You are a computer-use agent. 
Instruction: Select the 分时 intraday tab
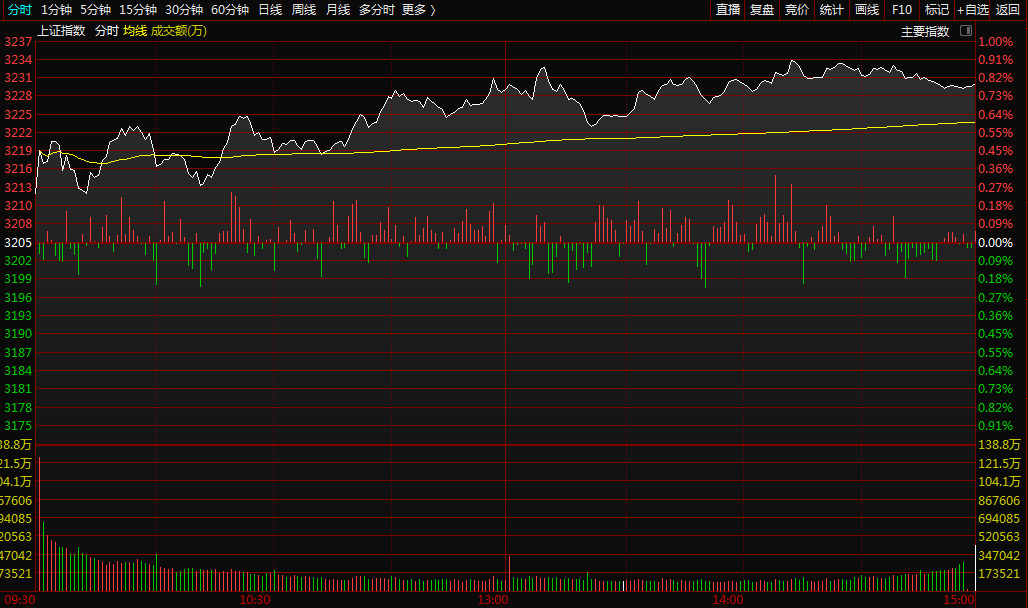20,9
